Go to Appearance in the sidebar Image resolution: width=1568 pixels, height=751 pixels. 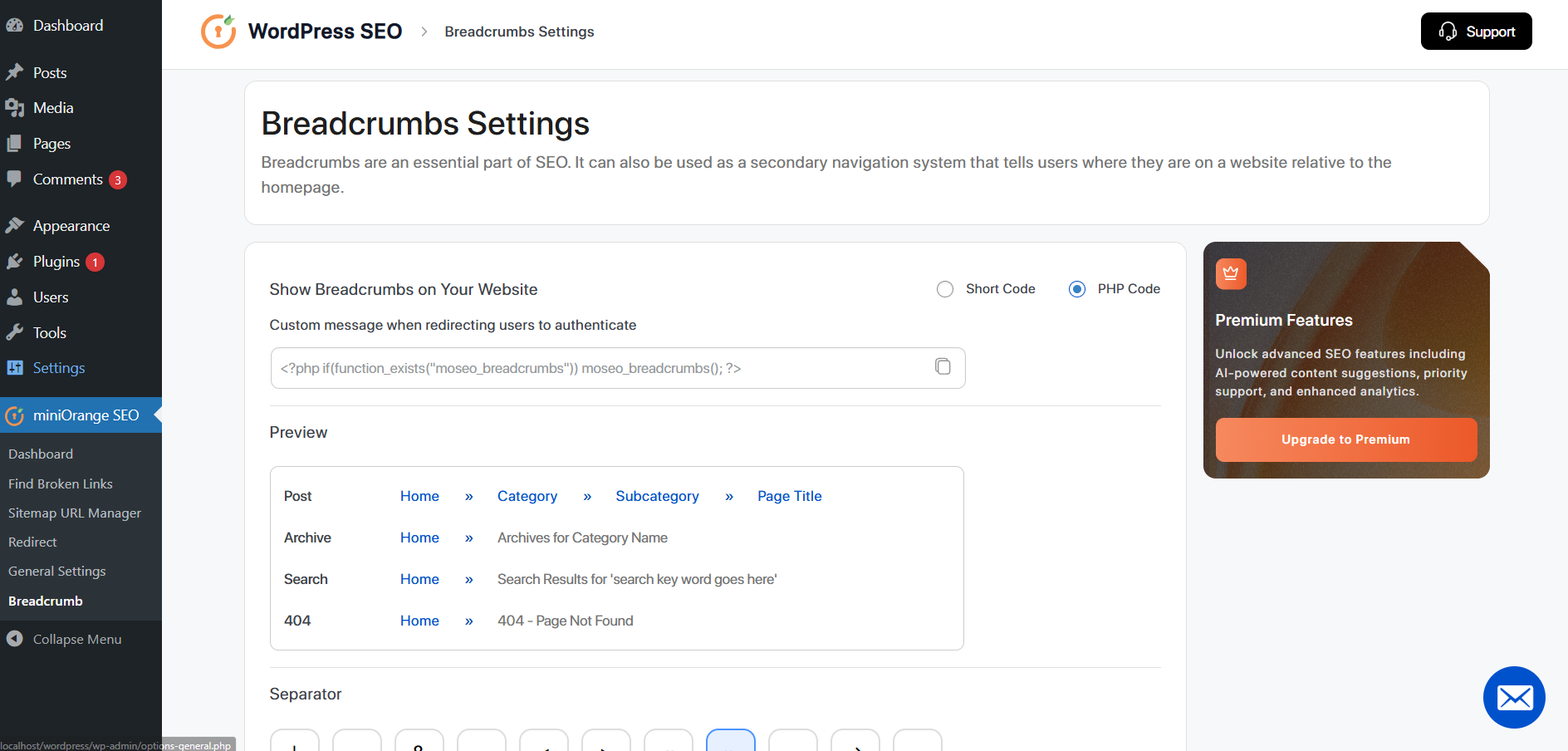coord(71,226)
